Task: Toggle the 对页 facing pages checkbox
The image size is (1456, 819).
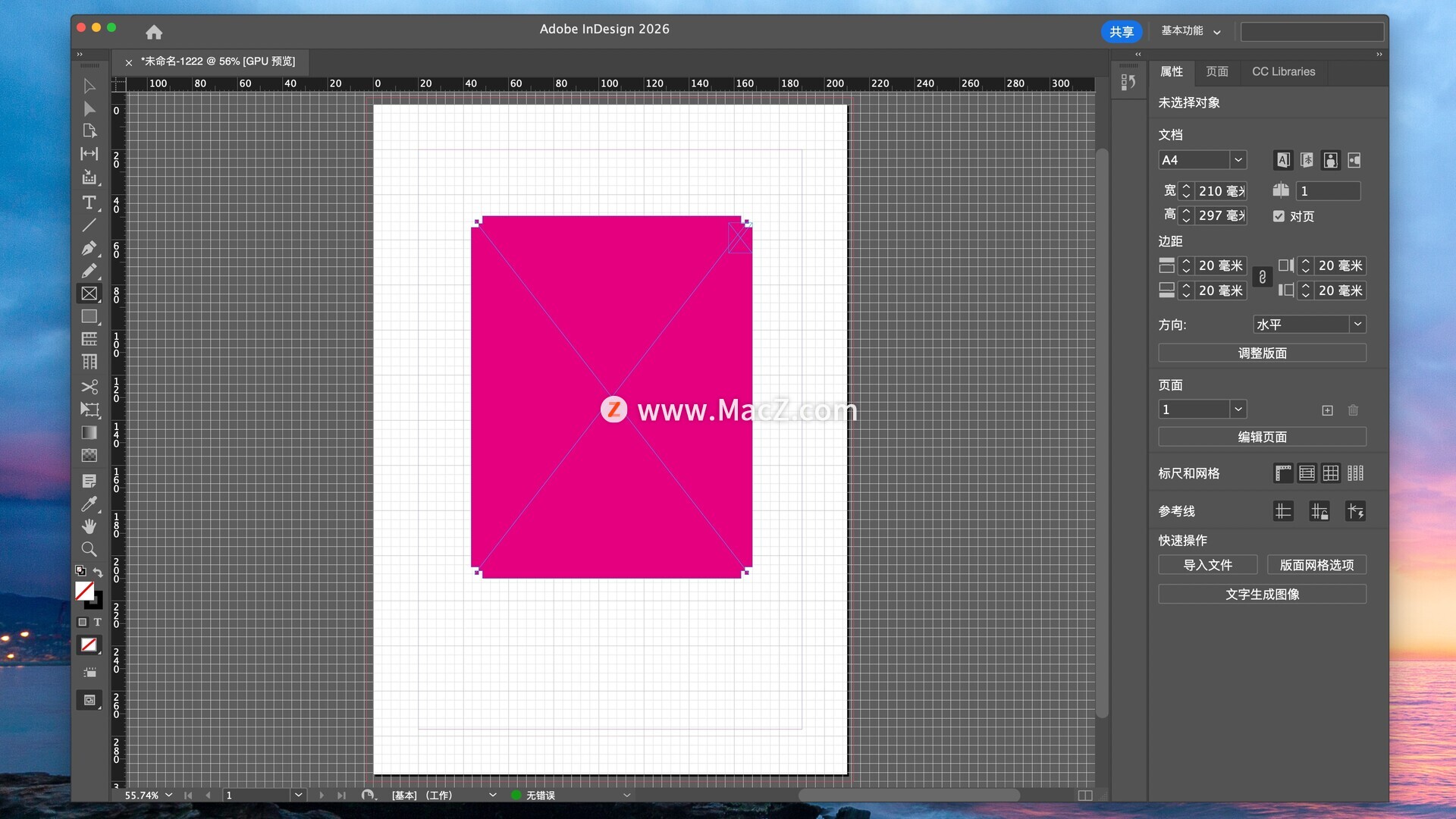Action: click(x=1279, y=216)
